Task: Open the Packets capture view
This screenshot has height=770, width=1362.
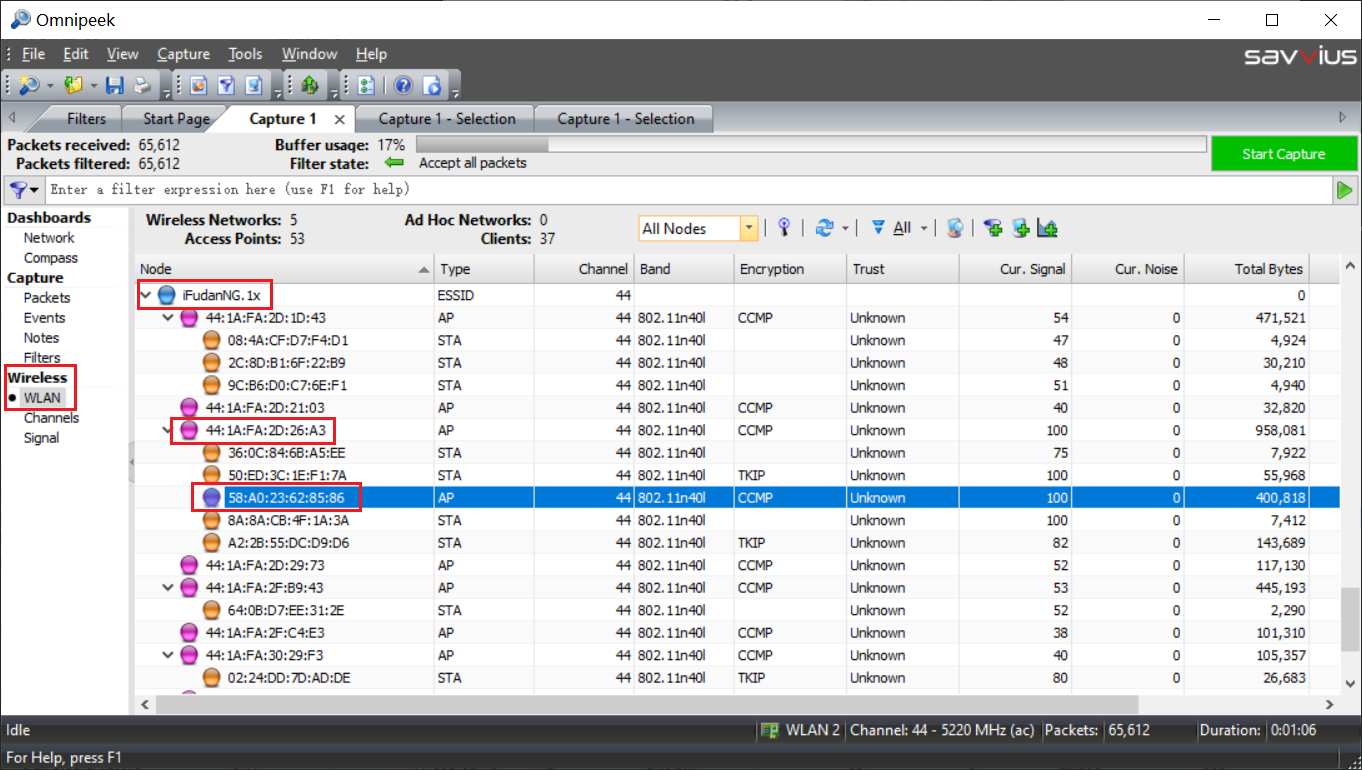Action: pos(47,298)
